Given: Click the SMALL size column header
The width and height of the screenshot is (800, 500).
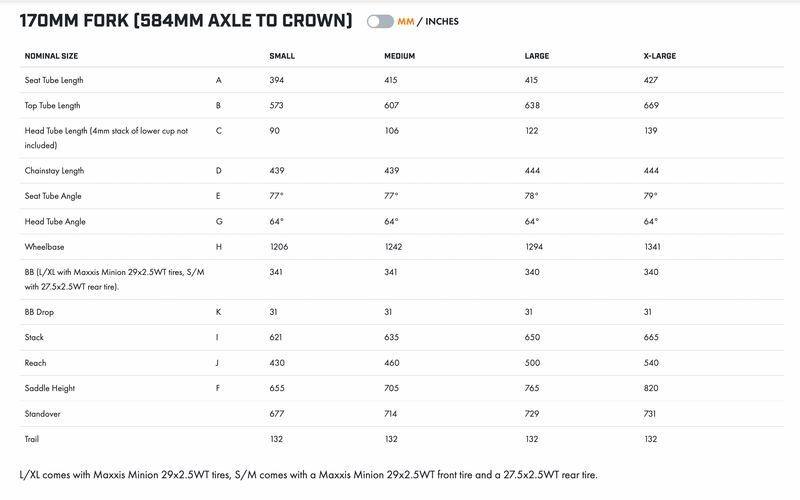Looking at the screenshot, I should click(x=282, y=56).
